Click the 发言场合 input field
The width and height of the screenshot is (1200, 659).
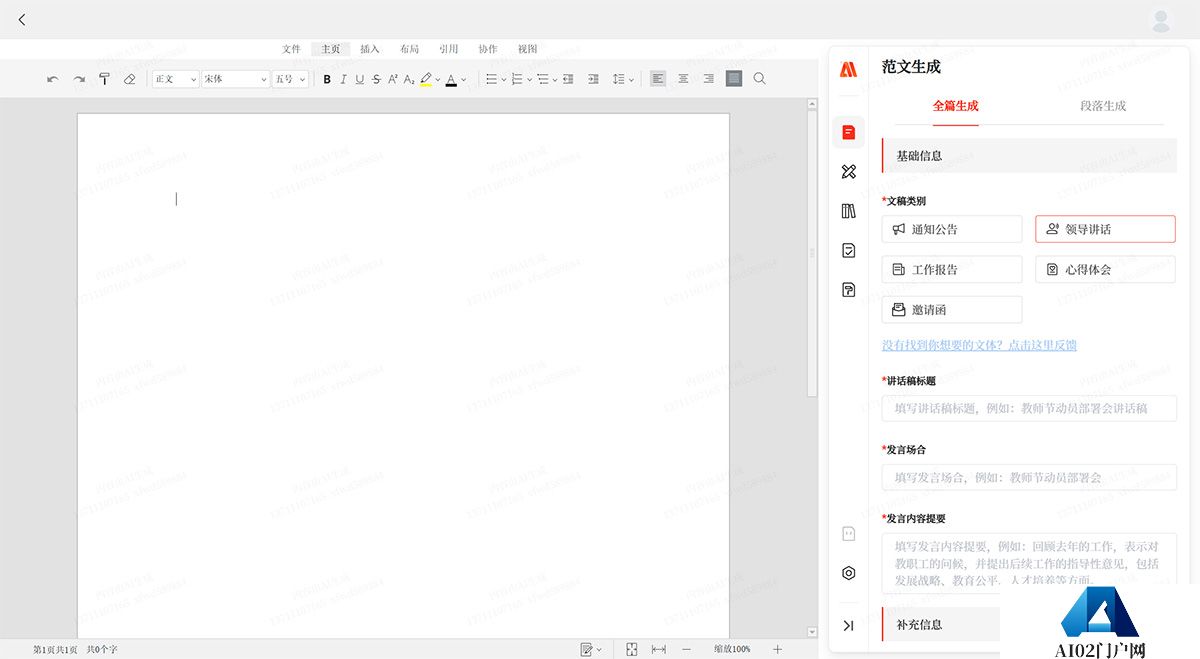1029,477
